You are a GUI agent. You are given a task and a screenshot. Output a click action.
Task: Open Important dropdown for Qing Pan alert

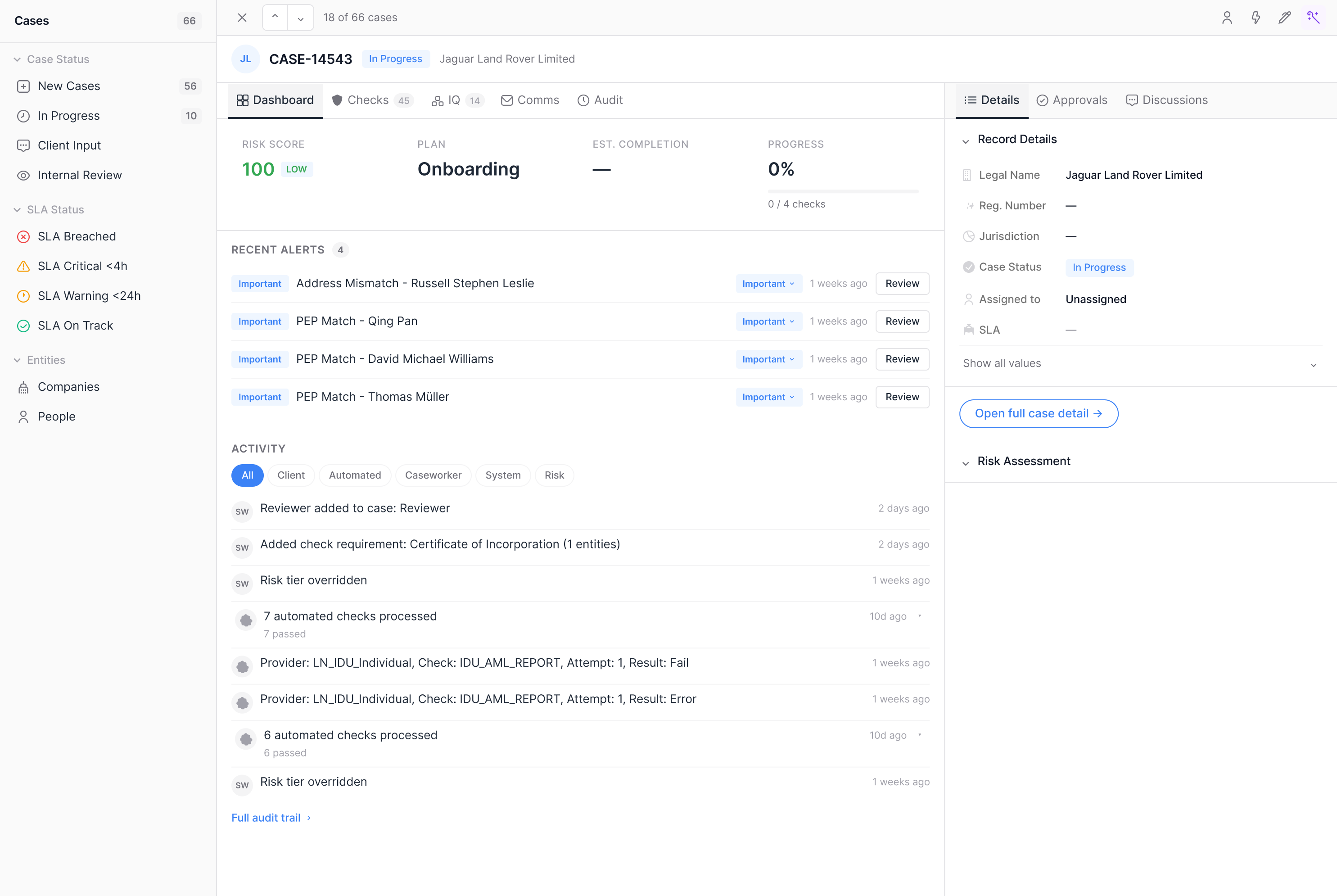[x=768, y=321]
